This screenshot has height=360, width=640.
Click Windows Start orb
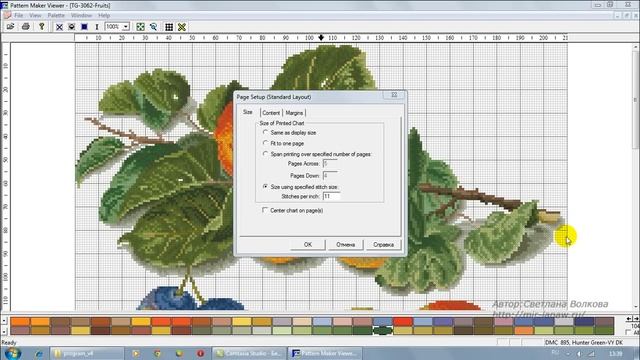pyautogui.click(x=13, y=353)
